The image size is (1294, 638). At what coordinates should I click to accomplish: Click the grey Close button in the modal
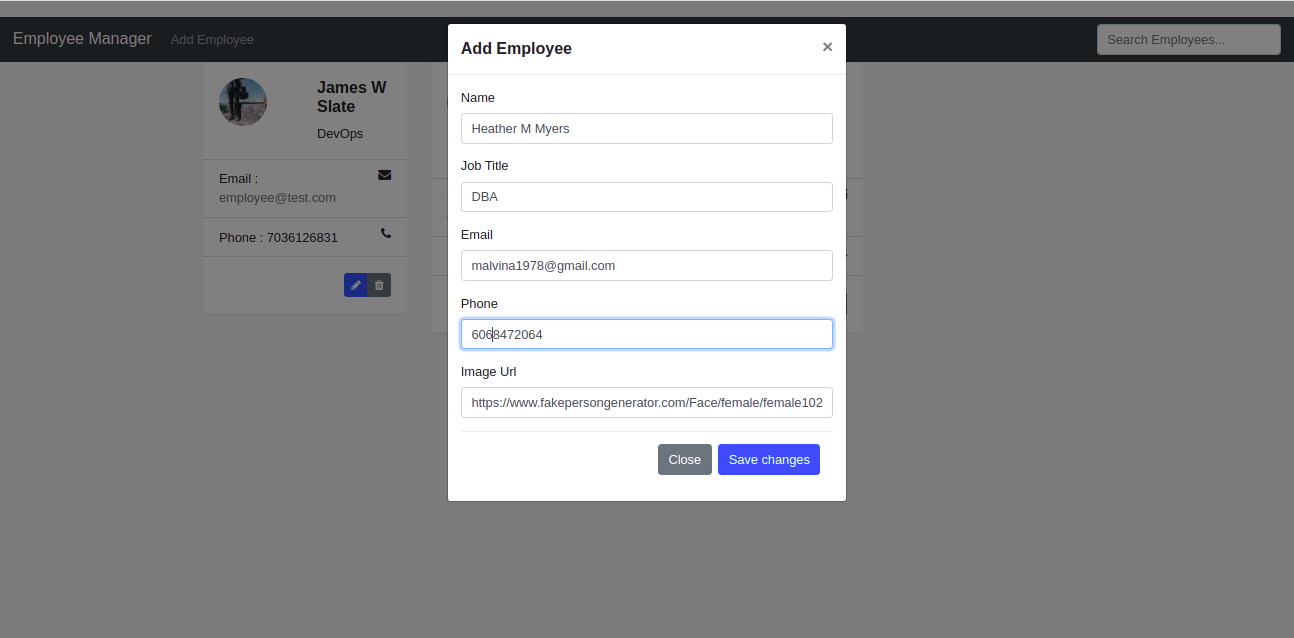click(x=685, y=459)
